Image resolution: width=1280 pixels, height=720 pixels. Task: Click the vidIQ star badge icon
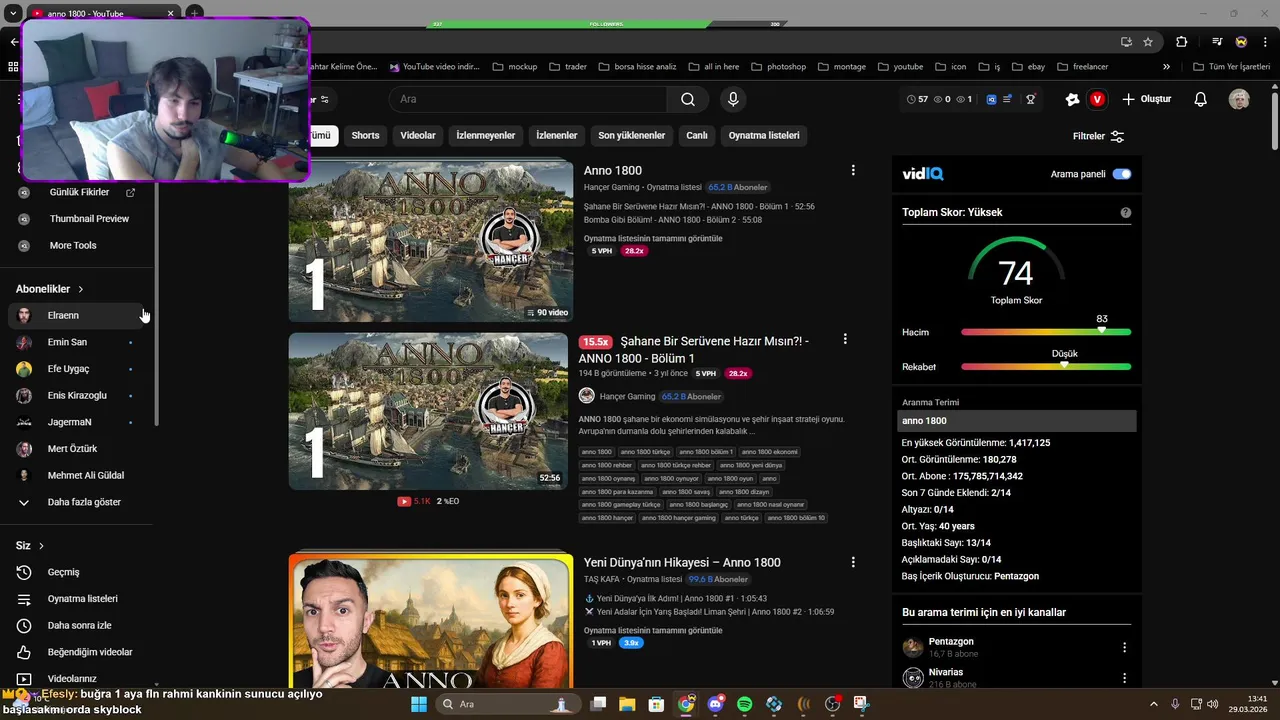pyautogui.click(x=1072, y=99)
